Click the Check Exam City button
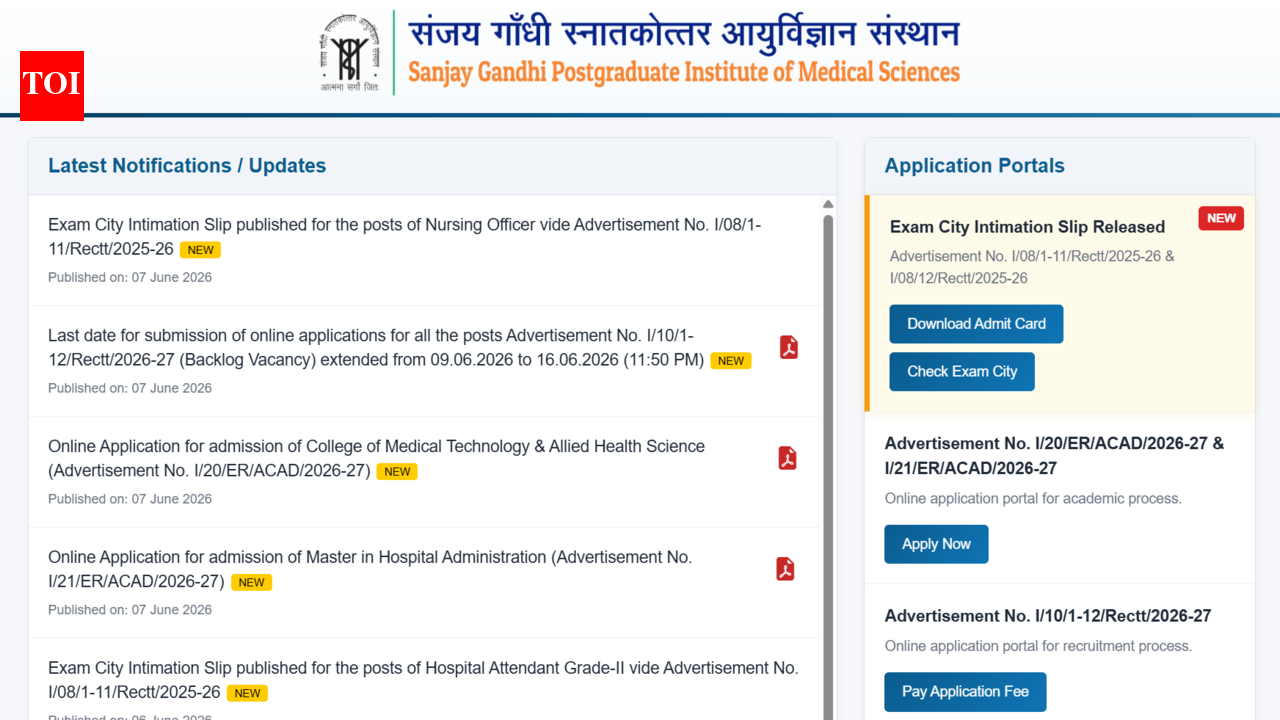 coord(962,371)
